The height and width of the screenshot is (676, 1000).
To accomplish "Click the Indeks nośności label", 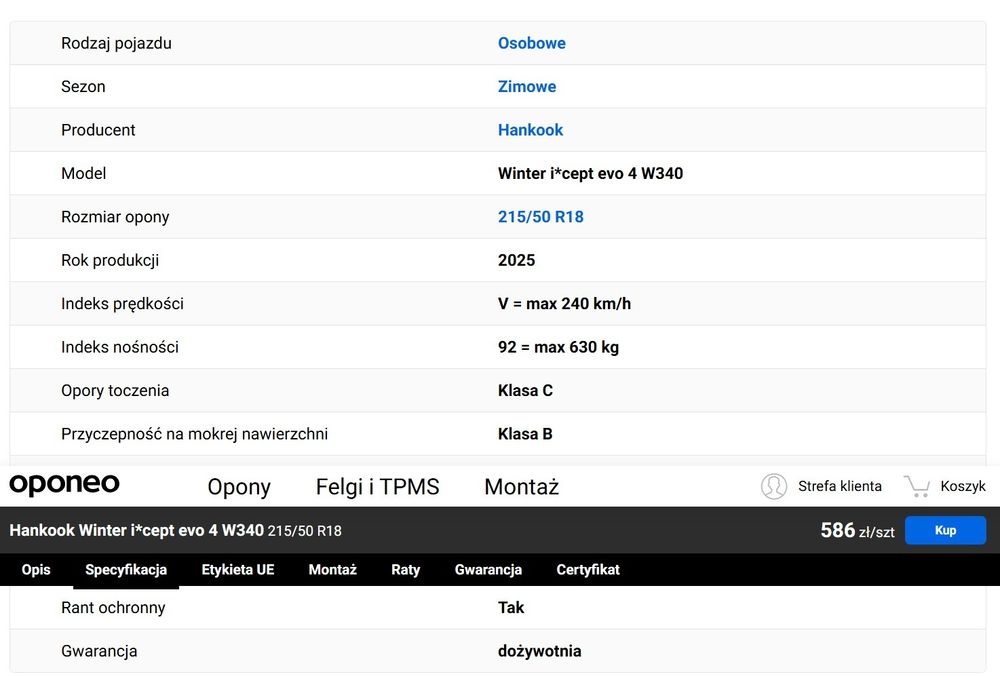I will click(119, 346).
